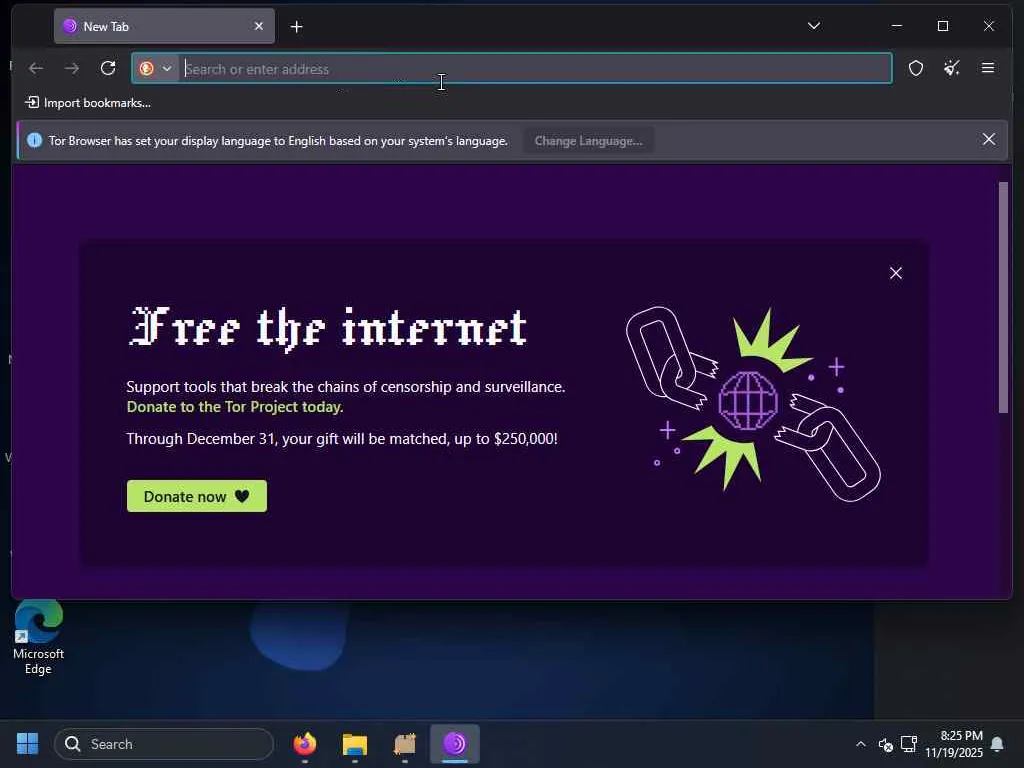This screenshot has width=1024, height=768.
Task: Click the page vertical scrollbar thumb
Action: coord(1003,297)
